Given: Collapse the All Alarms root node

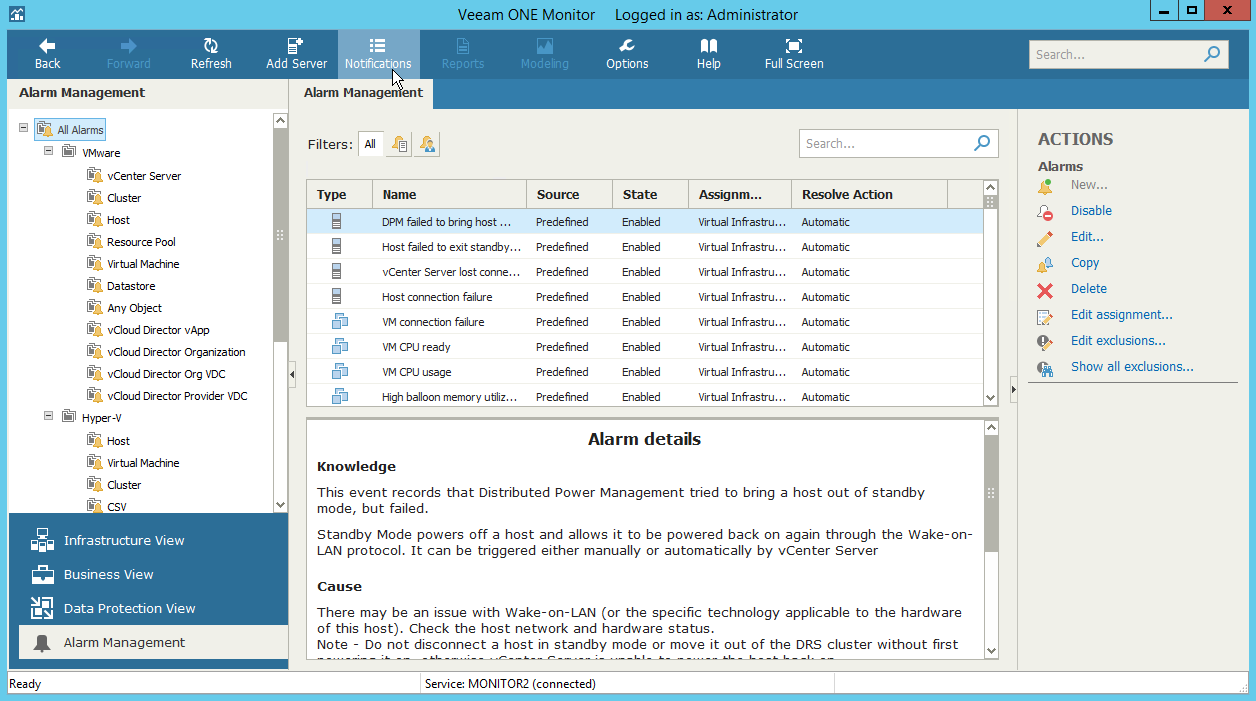Looking at the screenshot, I should pyautogui.click(x=23, y=129).
